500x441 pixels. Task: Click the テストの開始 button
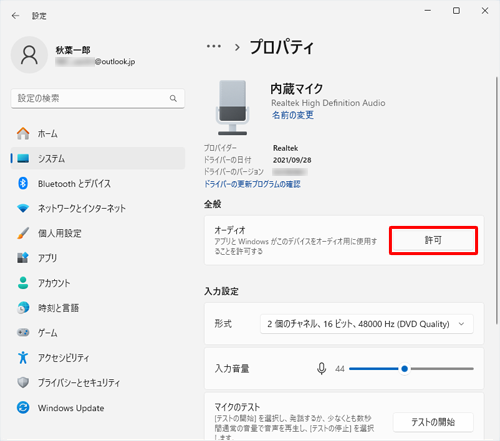point(433,422)
